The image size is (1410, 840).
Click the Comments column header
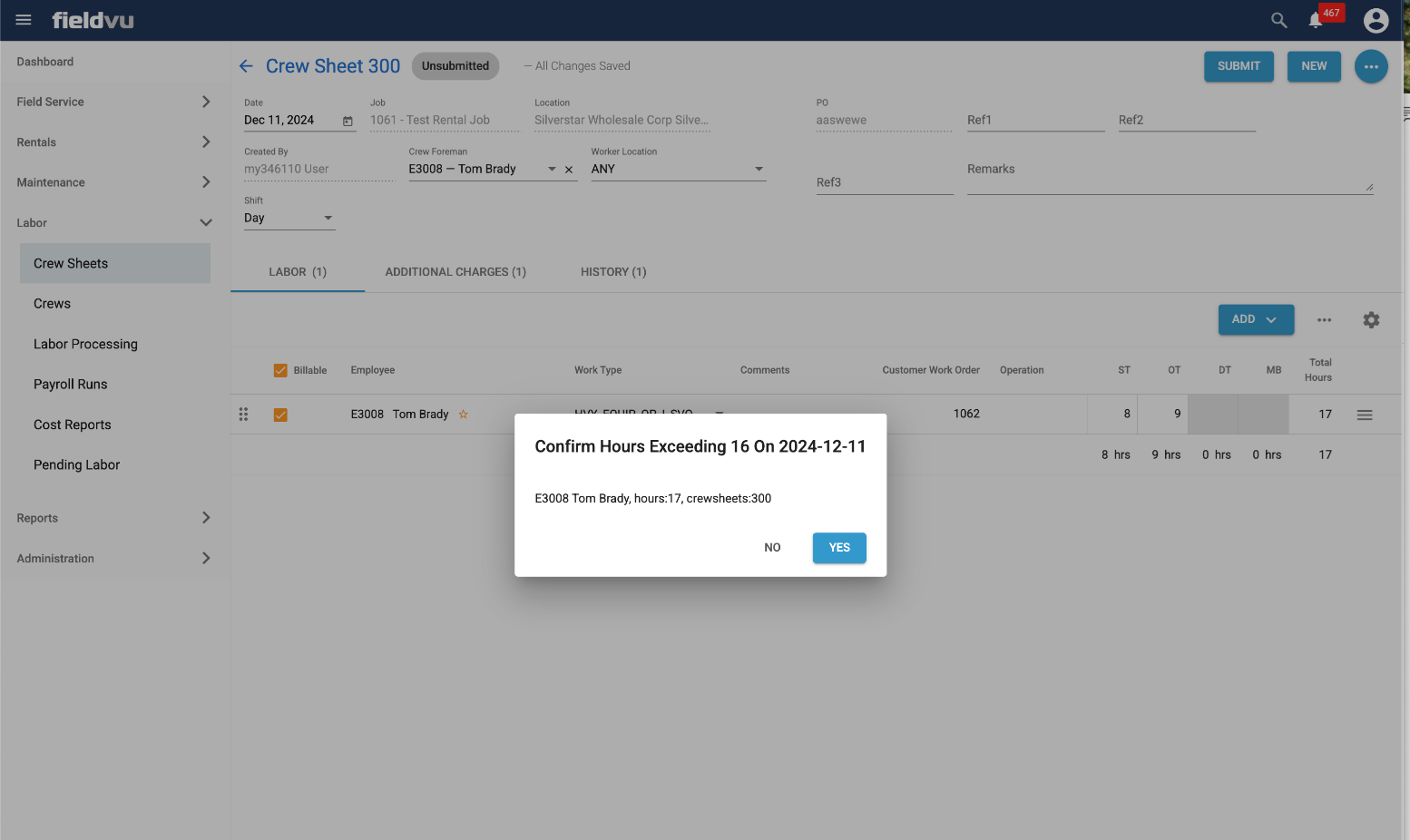765,370
